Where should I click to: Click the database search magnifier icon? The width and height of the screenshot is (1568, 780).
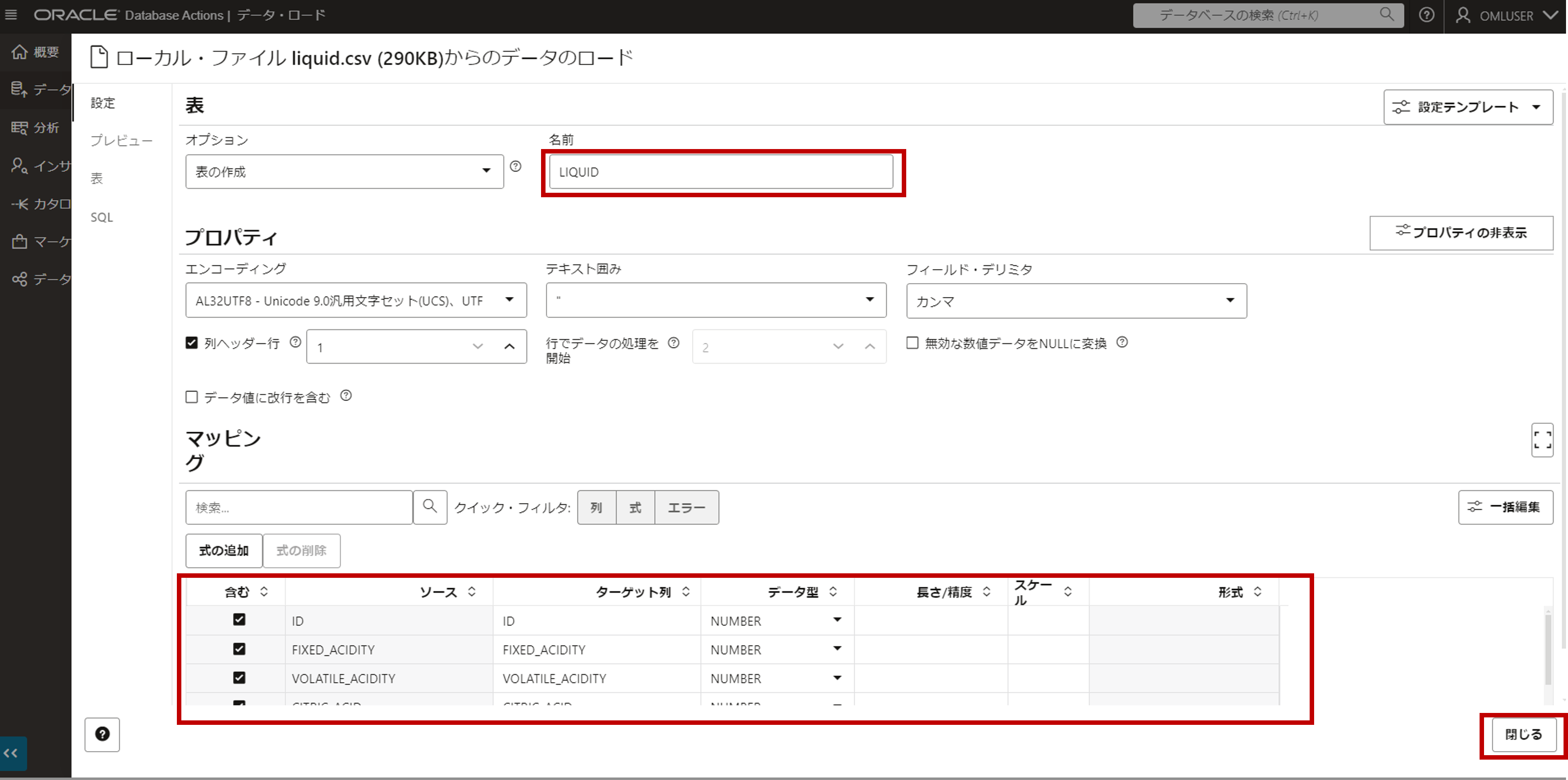1386,14
